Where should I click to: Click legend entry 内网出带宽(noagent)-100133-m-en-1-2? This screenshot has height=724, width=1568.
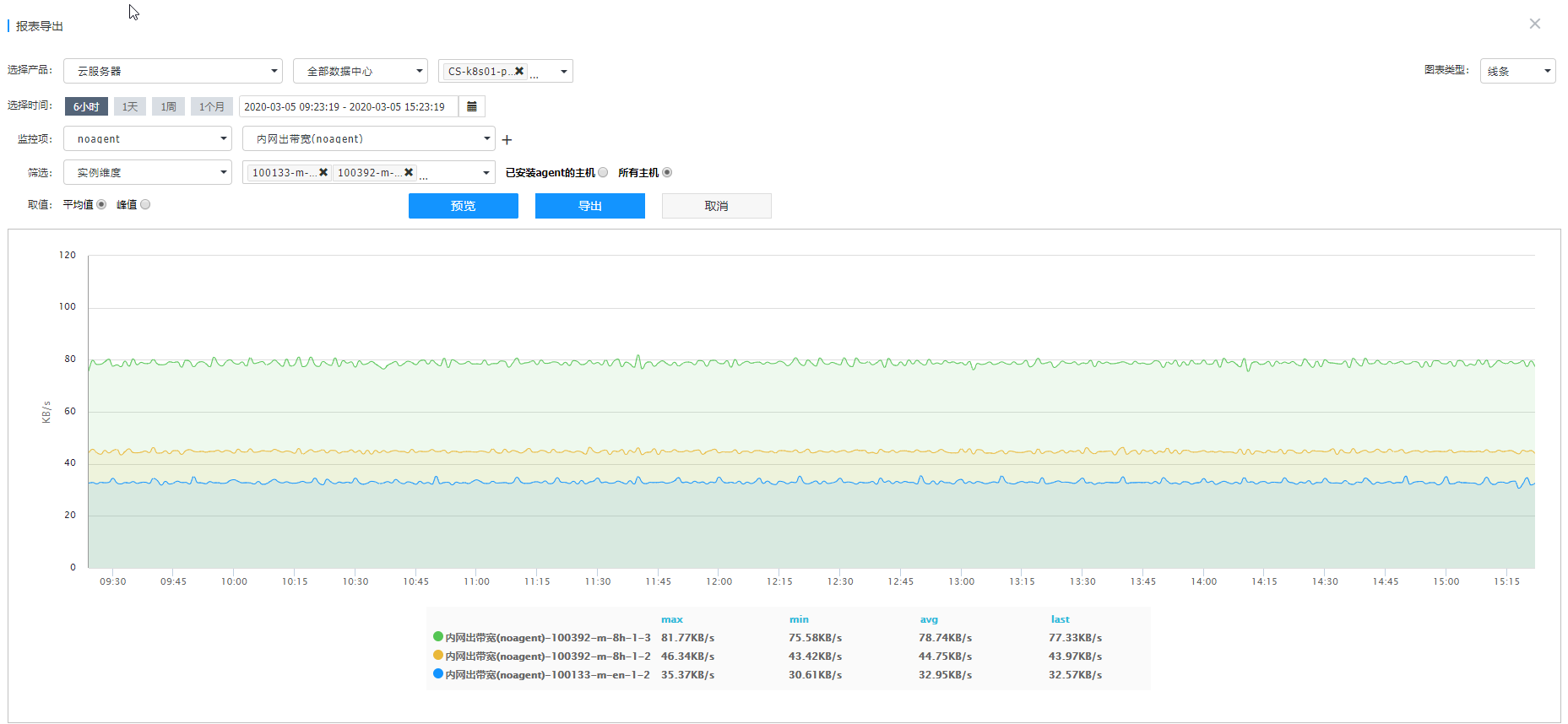pos(548,674)
